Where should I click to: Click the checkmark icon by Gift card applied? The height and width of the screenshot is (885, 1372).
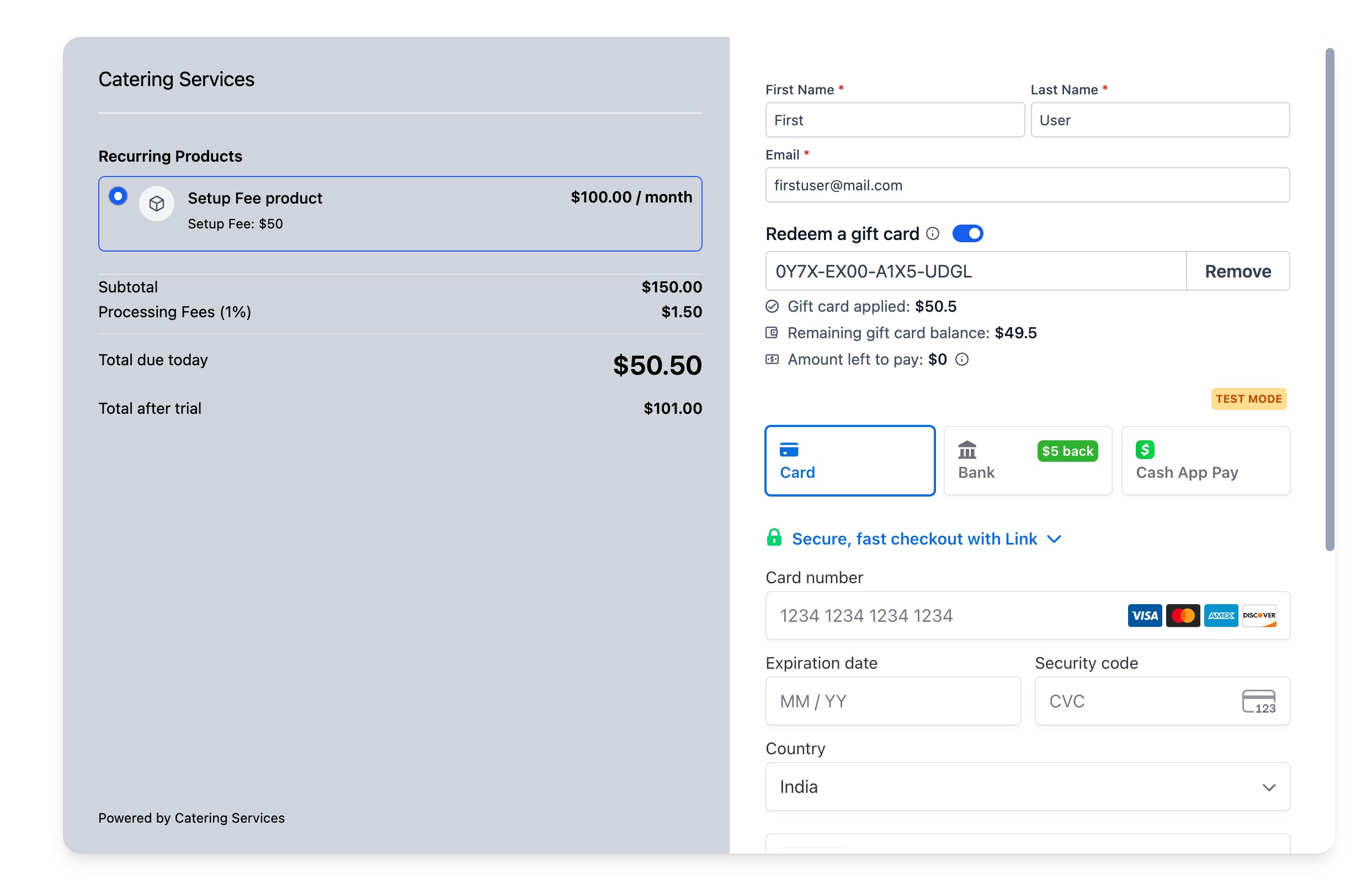772,306
